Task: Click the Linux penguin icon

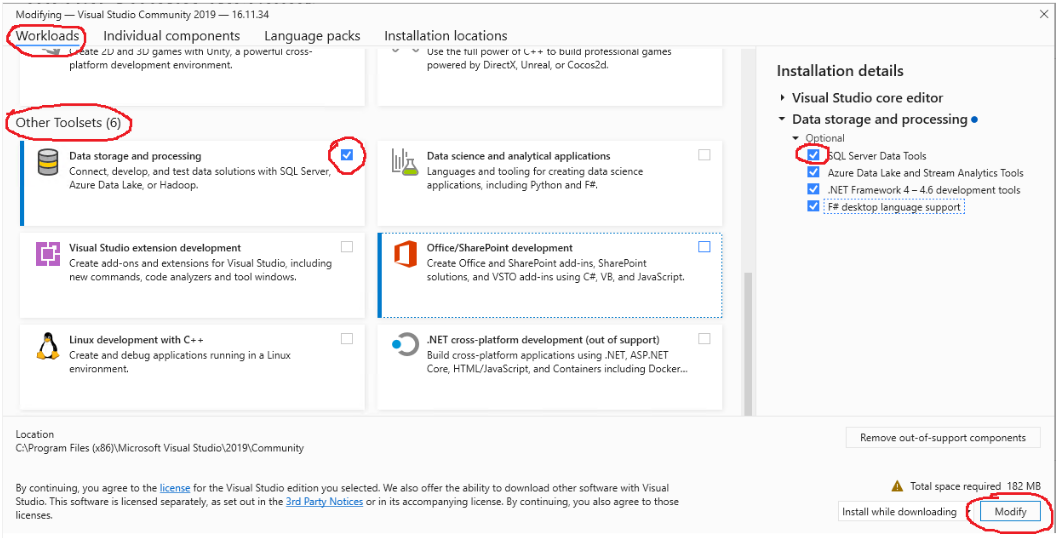Action: (48, 347)
